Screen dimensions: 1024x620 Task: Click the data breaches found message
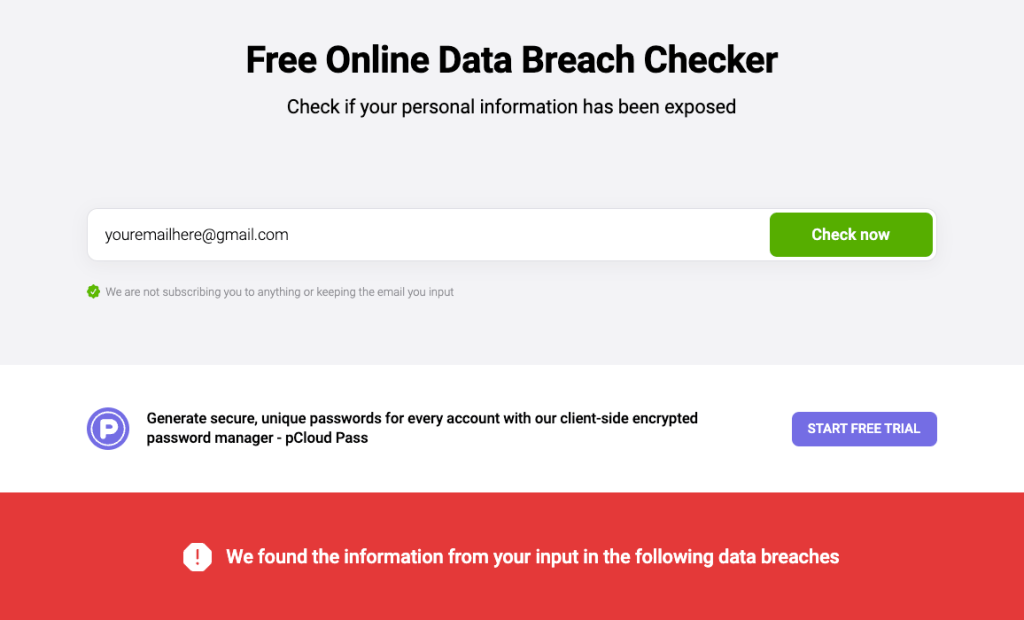click(x=532, y=557)
